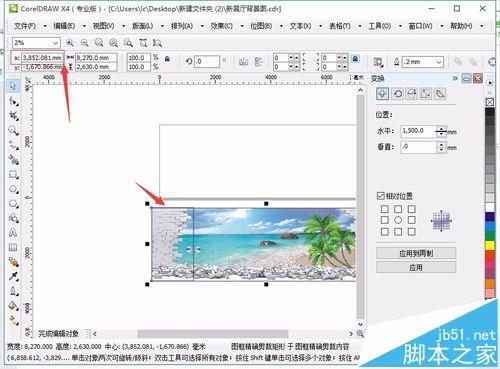Open the 文件(F) menu
Viewport: 500px width, 369px height.
25,26
